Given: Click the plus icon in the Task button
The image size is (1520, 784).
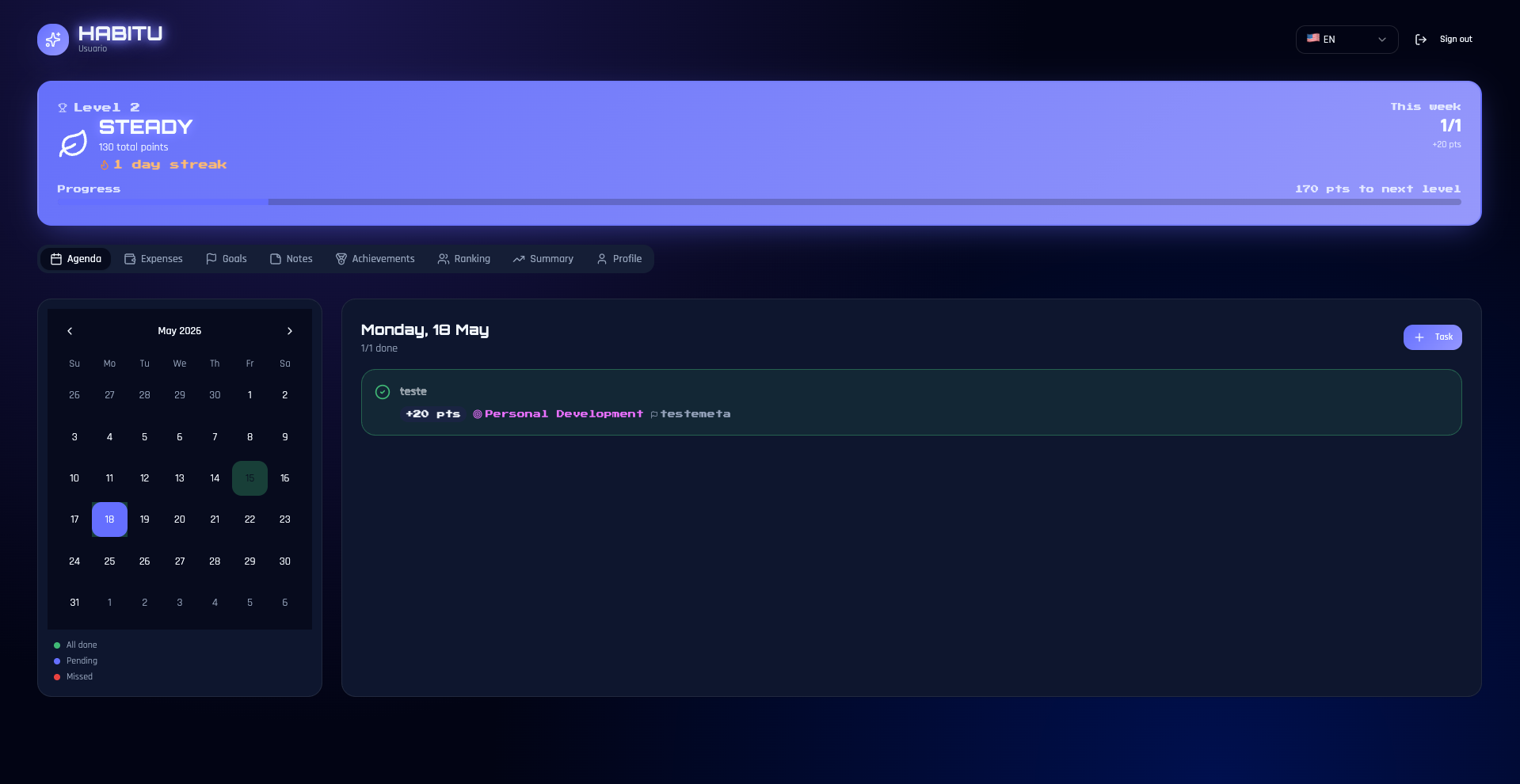Looking at the screenshot, I should pos(1419,337).
